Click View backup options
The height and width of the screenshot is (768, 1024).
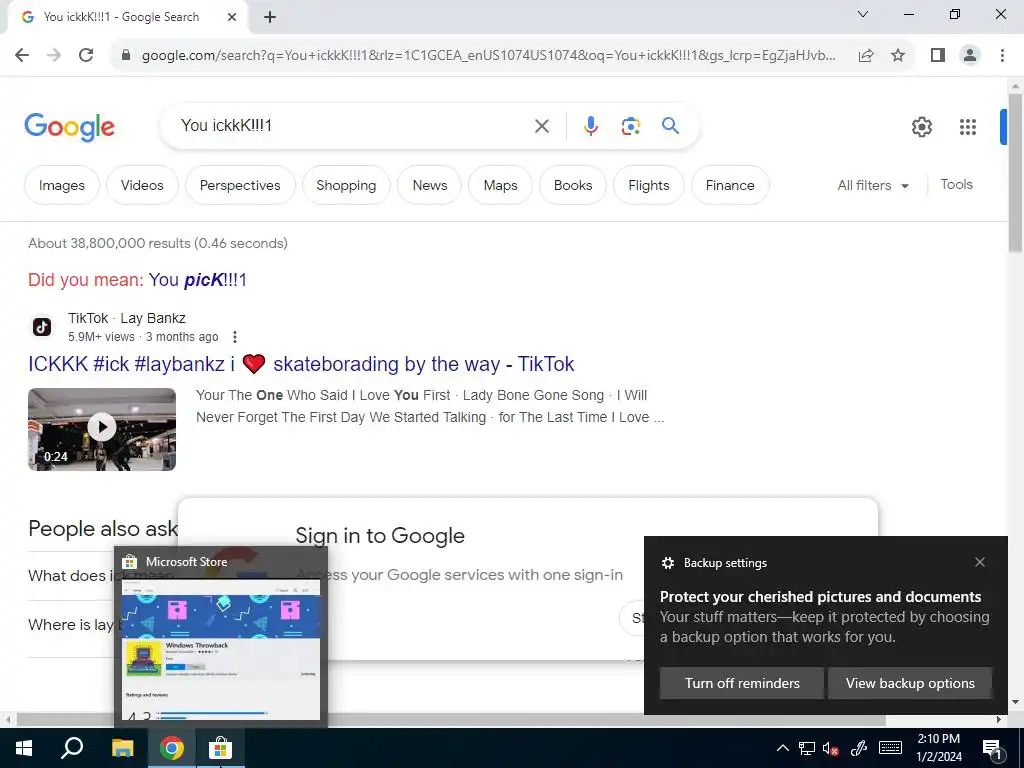pos(910,683)
